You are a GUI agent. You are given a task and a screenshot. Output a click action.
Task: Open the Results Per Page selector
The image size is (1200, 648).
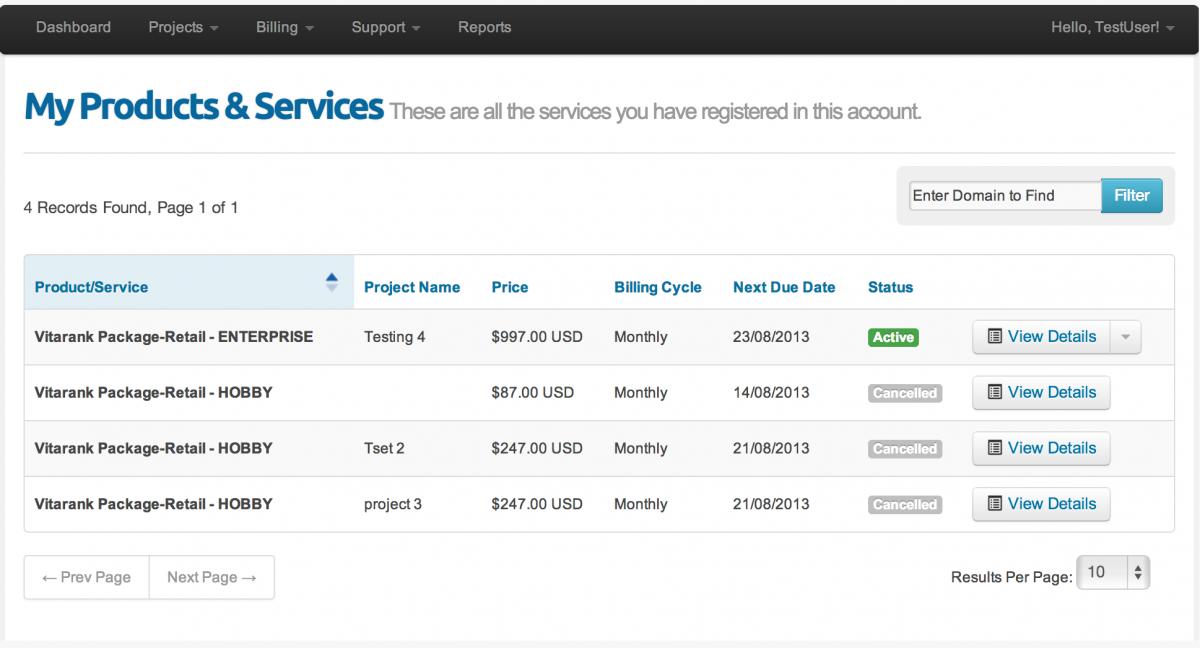(x=1113, y=573)
